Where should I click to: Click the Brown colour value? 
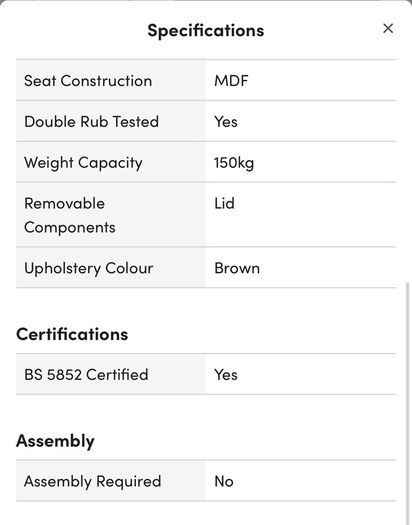point(237,268)
